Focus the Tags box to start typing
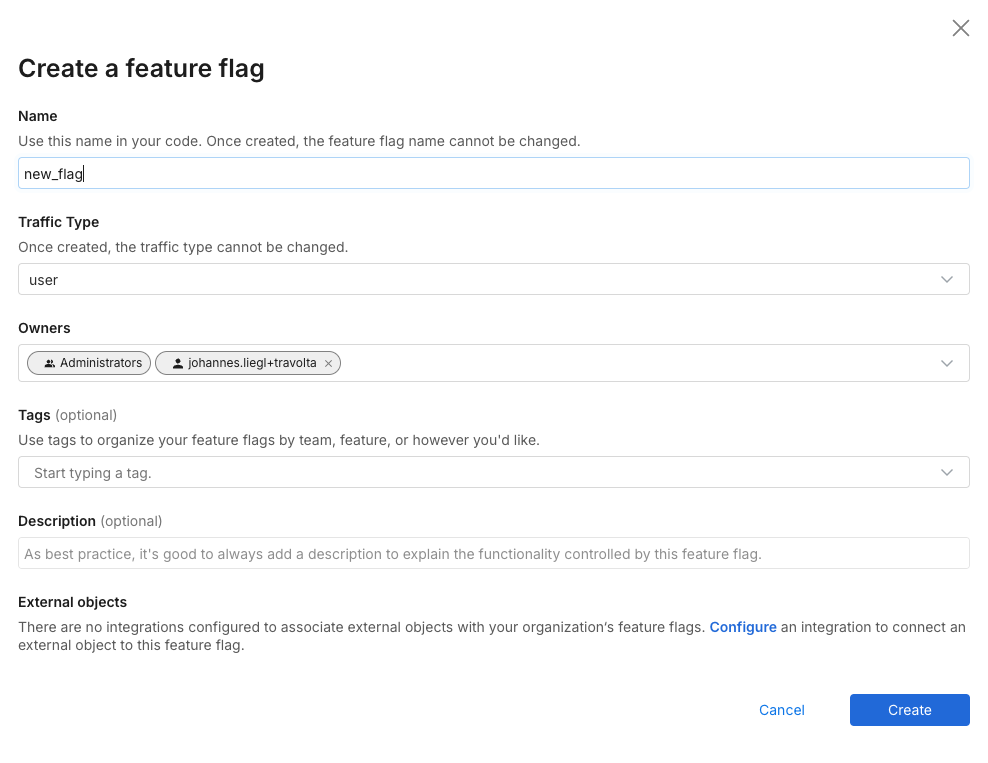The image size is (988, 763). coord(480,473)
